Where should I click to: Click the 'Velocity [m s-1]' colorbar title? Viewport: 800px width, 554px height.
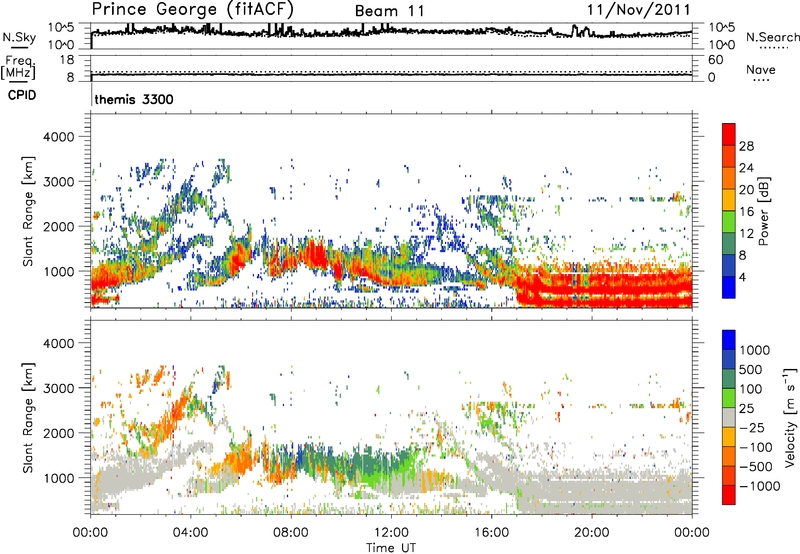pyautogui.click(x=790, y=417)
